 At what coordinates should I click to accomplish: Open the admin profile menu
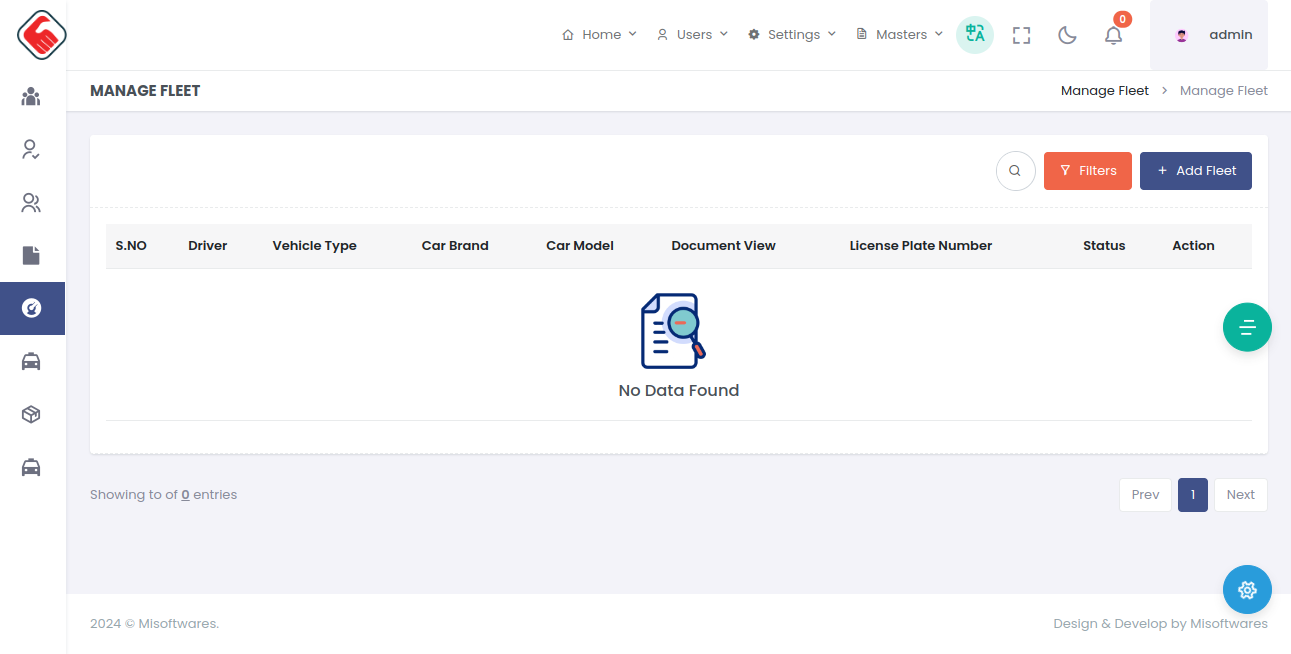point(1209,35)
